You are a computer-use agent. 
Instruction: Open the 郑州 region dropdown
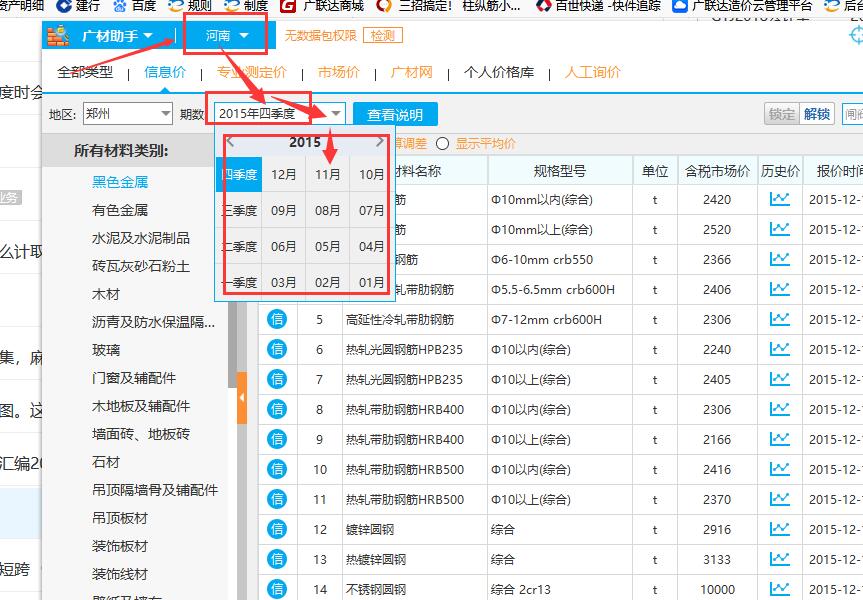[128, 114]
